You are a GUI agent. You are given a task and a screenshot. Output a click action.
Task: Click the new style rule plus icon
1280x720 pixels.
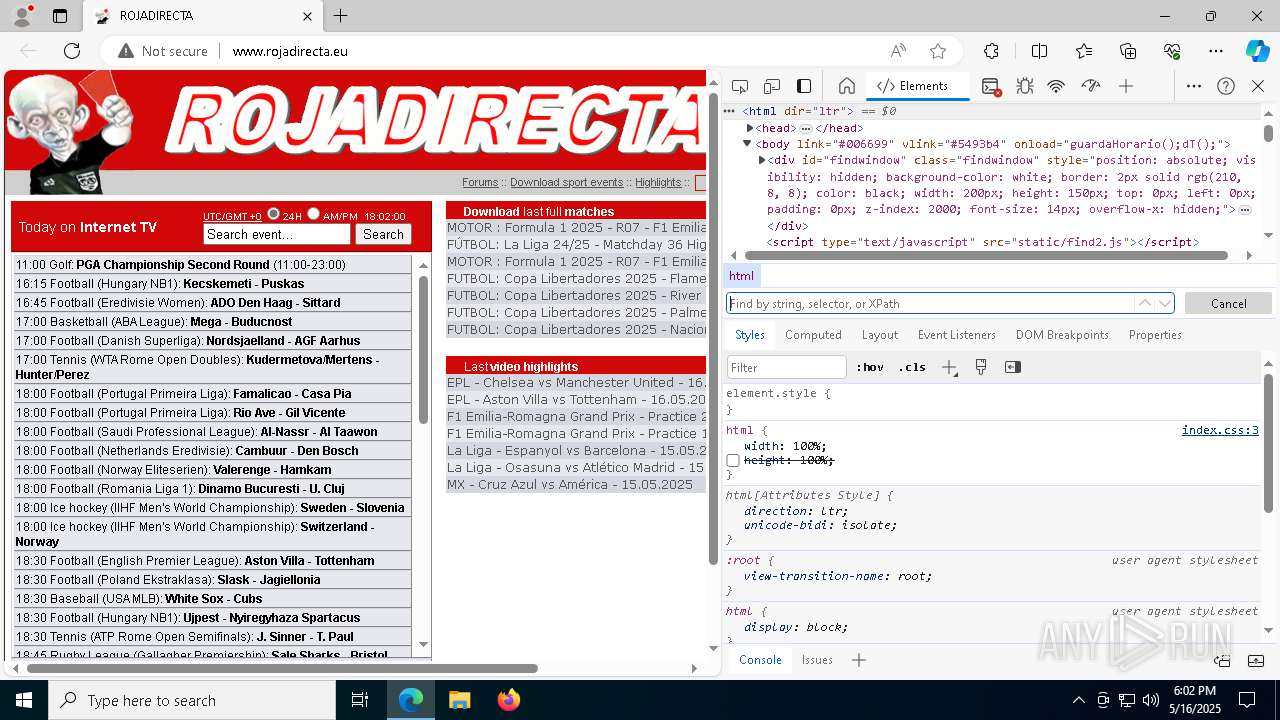click(x=949, y=367)
